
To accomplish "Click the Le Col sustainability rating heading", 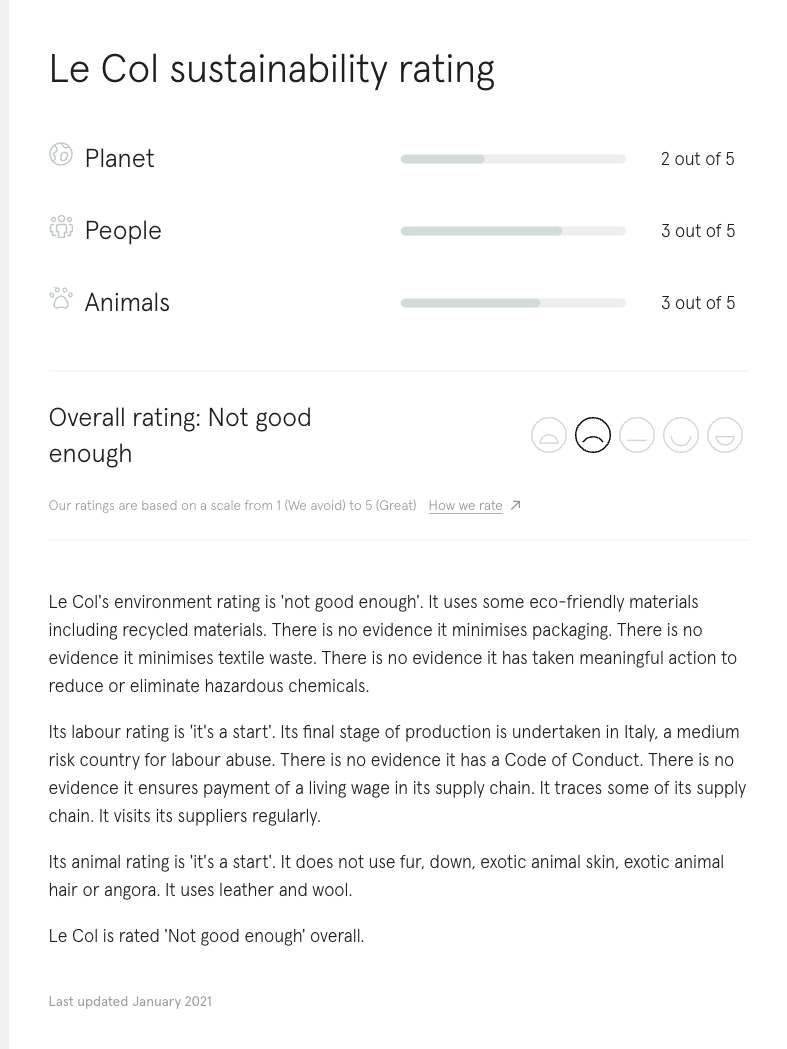I will click(272, 69).
